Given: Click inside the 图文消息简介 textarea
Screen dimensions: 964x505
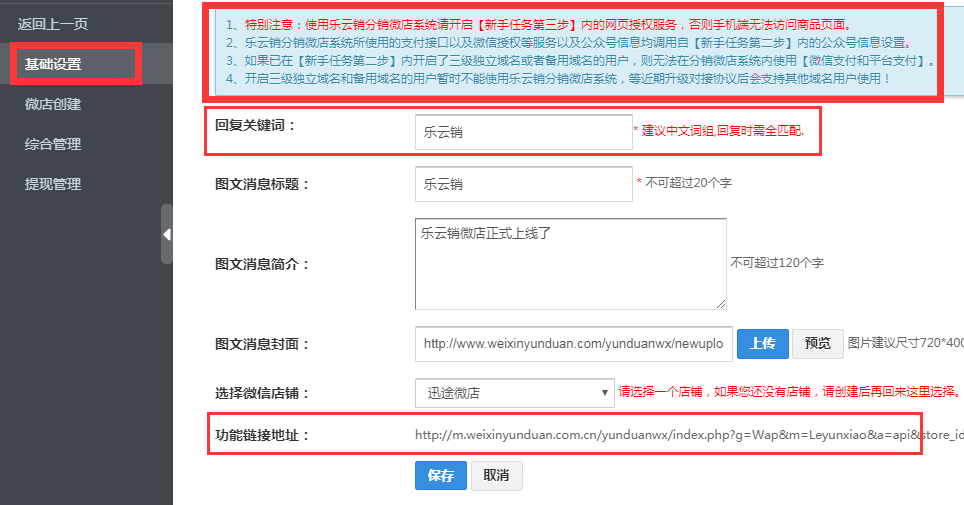Looking at the screenshot, I should pos(570,264).
